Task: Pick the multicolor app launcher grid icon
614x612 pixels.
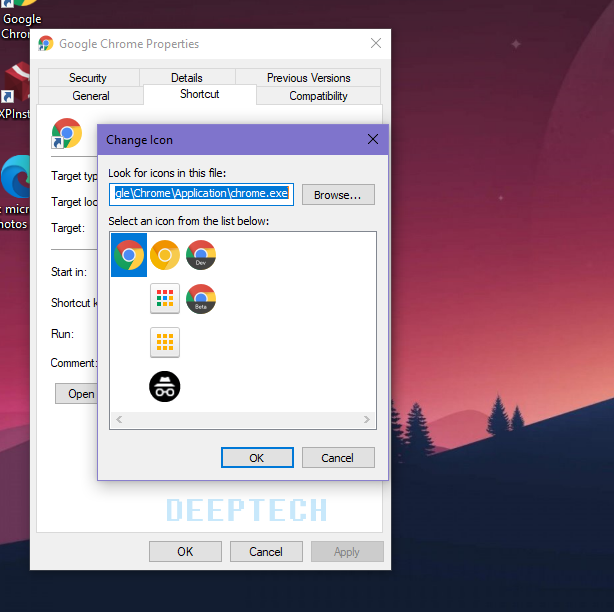Action: coord(165,298)
